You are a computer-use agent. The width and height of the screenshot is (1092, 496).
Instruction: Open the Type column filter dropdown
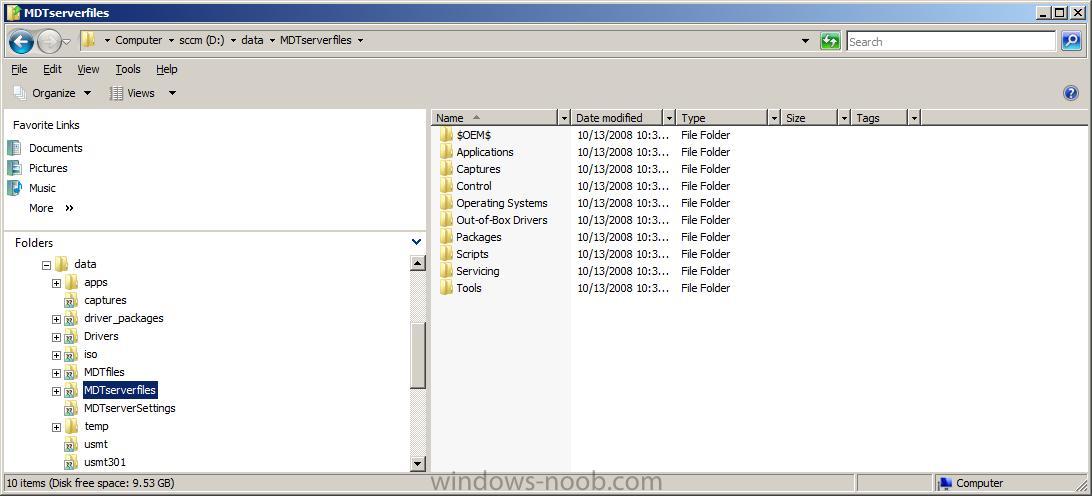coord(774,118)
